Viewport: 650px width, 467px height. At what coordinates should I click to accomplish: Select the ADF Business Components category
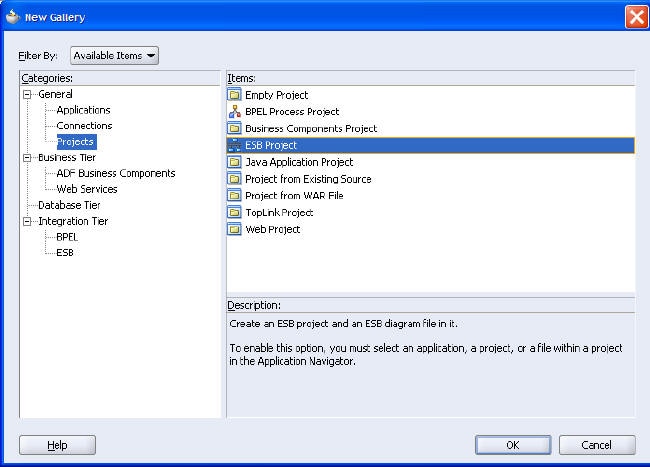(x=115, y=173)
